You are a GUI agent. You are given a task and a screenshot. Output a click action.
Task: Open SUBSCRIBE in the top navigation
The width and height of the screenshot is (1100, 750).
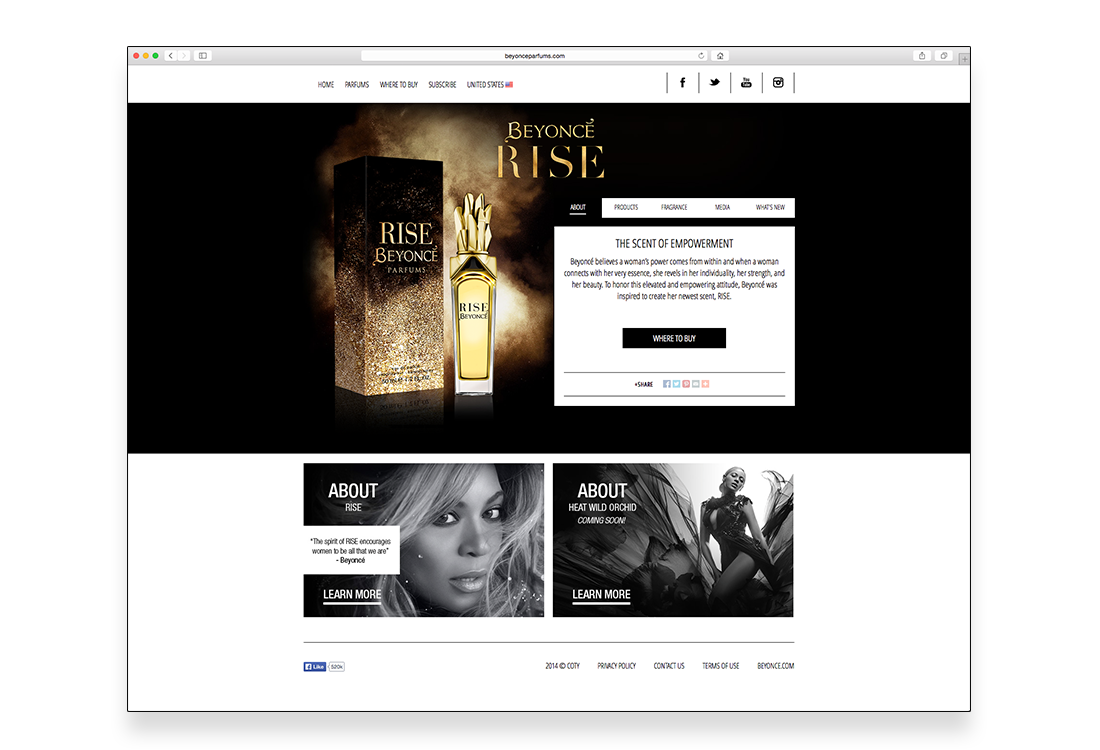(x=442, y=85)
